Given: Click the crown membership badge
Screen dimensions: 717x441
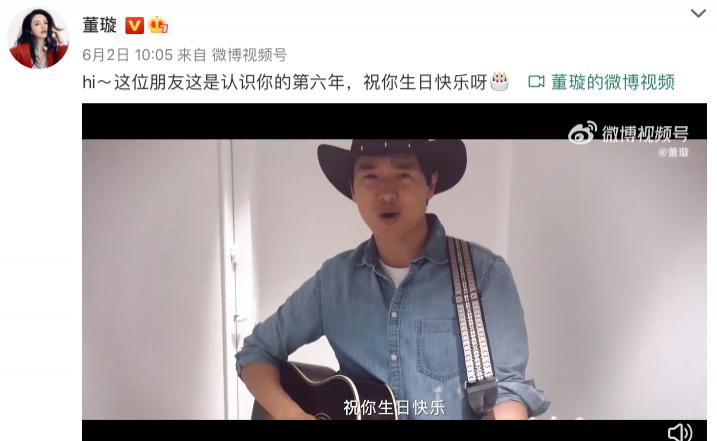Looking at the screenshot, I should tap(158, 25).
